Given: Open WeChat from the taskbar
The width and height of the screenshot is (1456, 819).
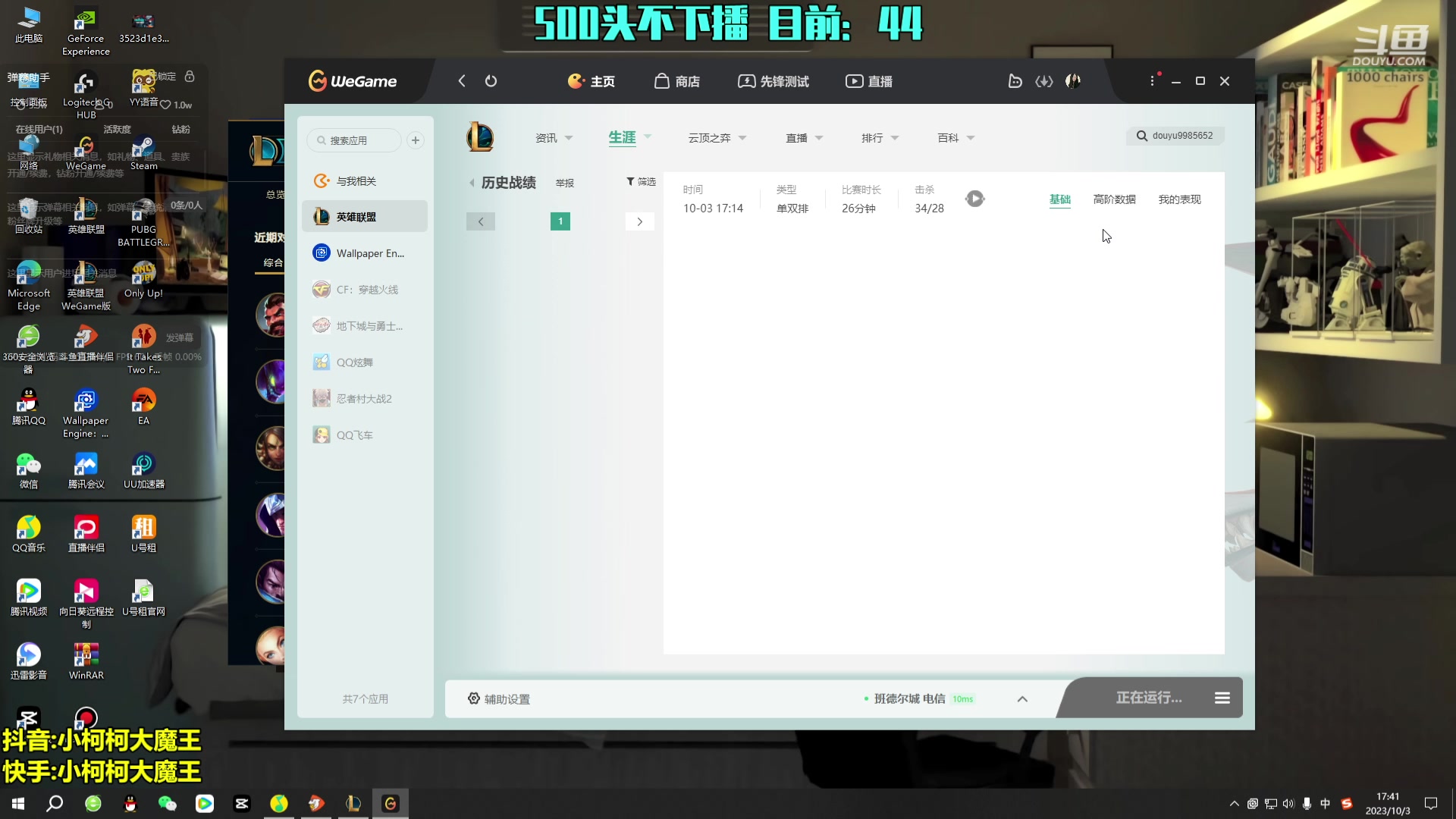Looking at the screenshot, I should [x=167, y=804].
